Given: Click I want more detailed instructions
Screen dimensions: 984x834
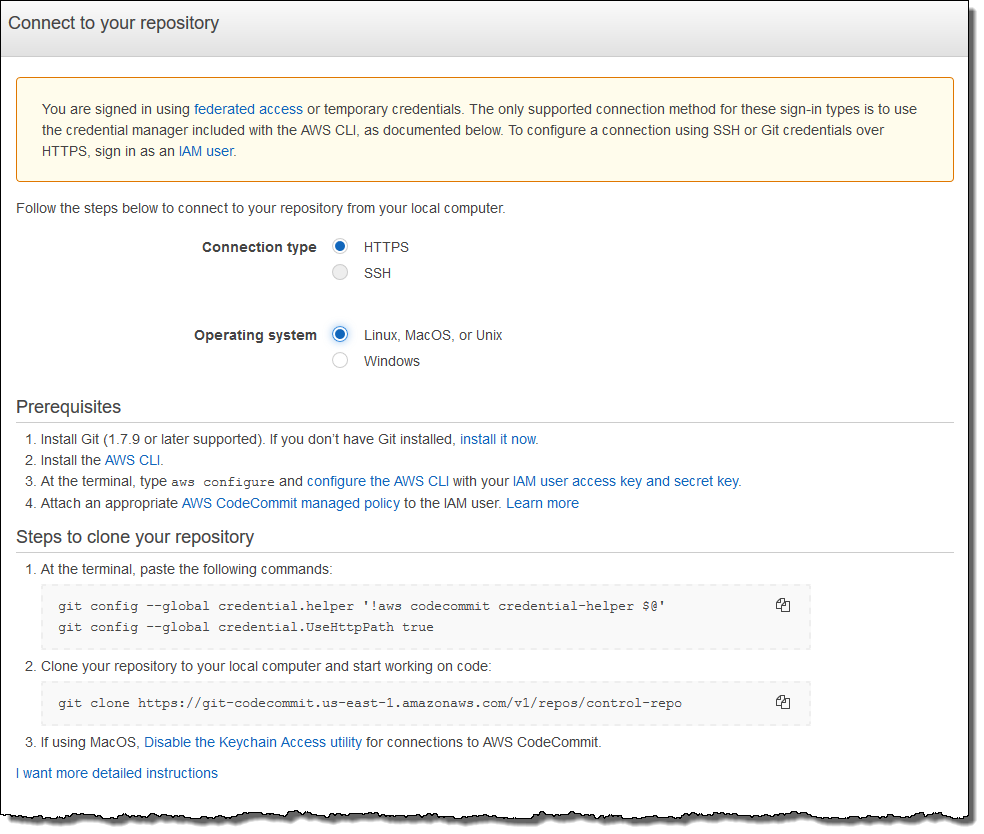Looking at the screenshot, I should pyautogui.click(x=117, y=773).
